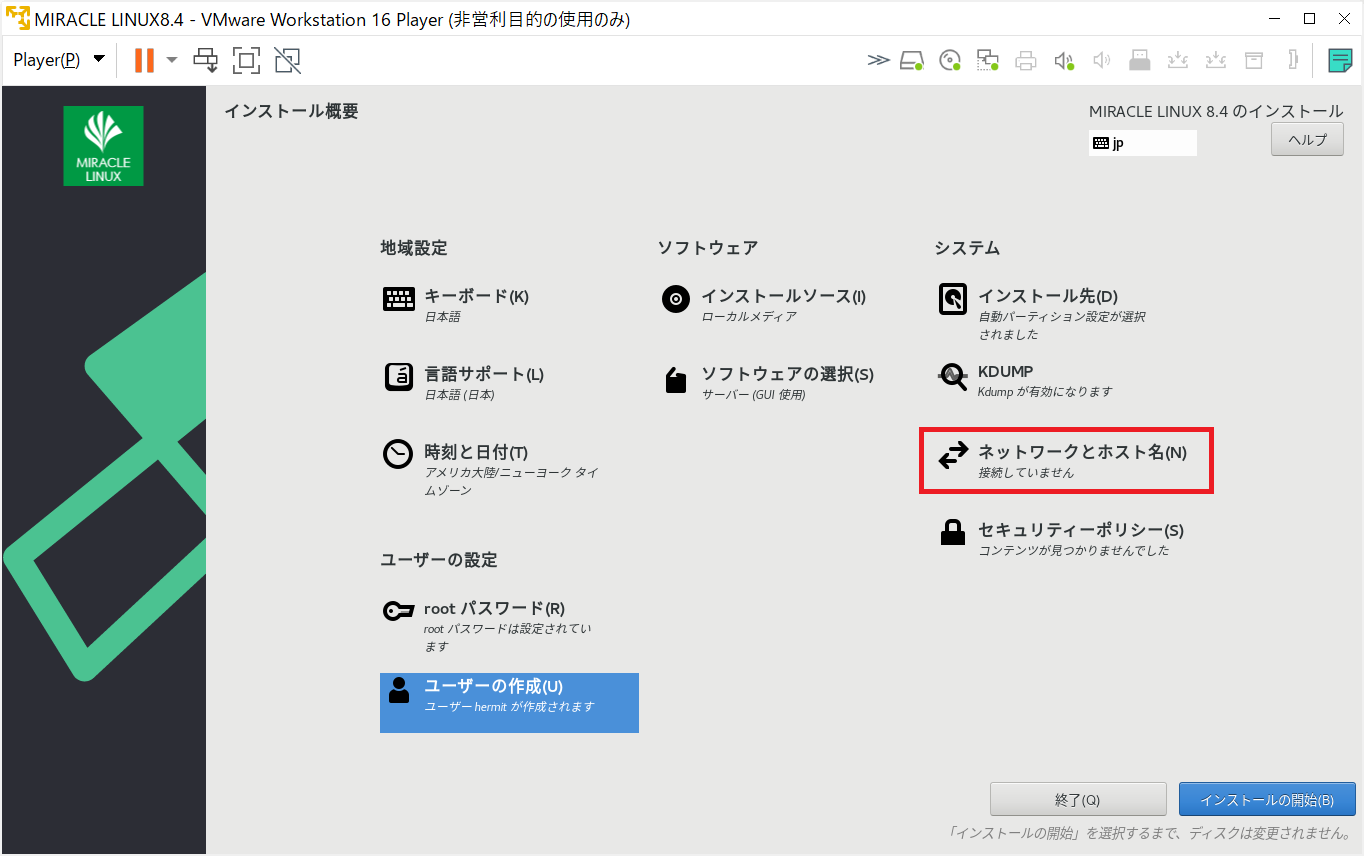Click the keyboard layout jp indicator
The image size is (1364, 856).
[1143, 143]
